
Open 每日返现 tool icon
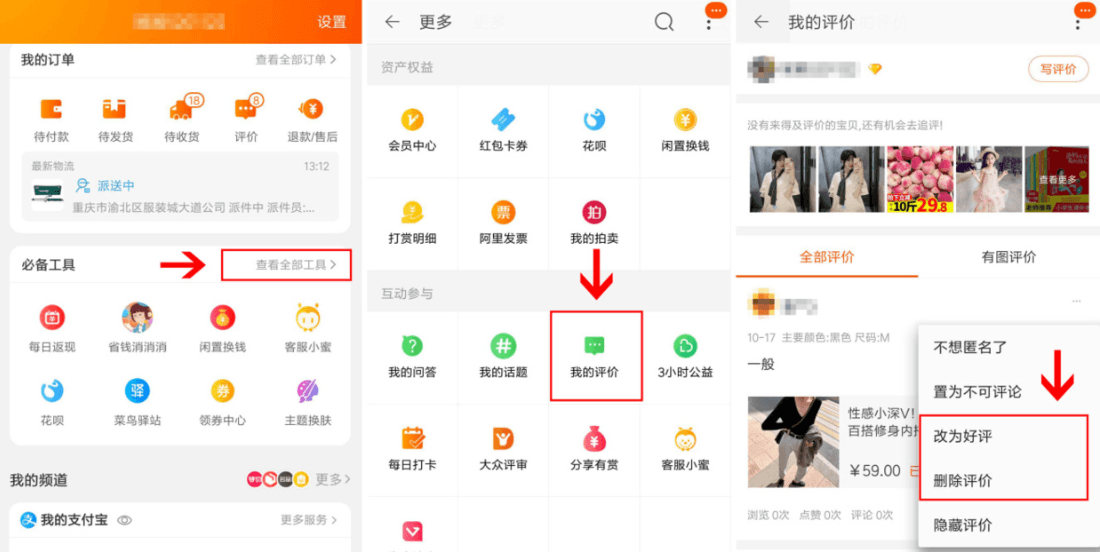pos(52,318)
